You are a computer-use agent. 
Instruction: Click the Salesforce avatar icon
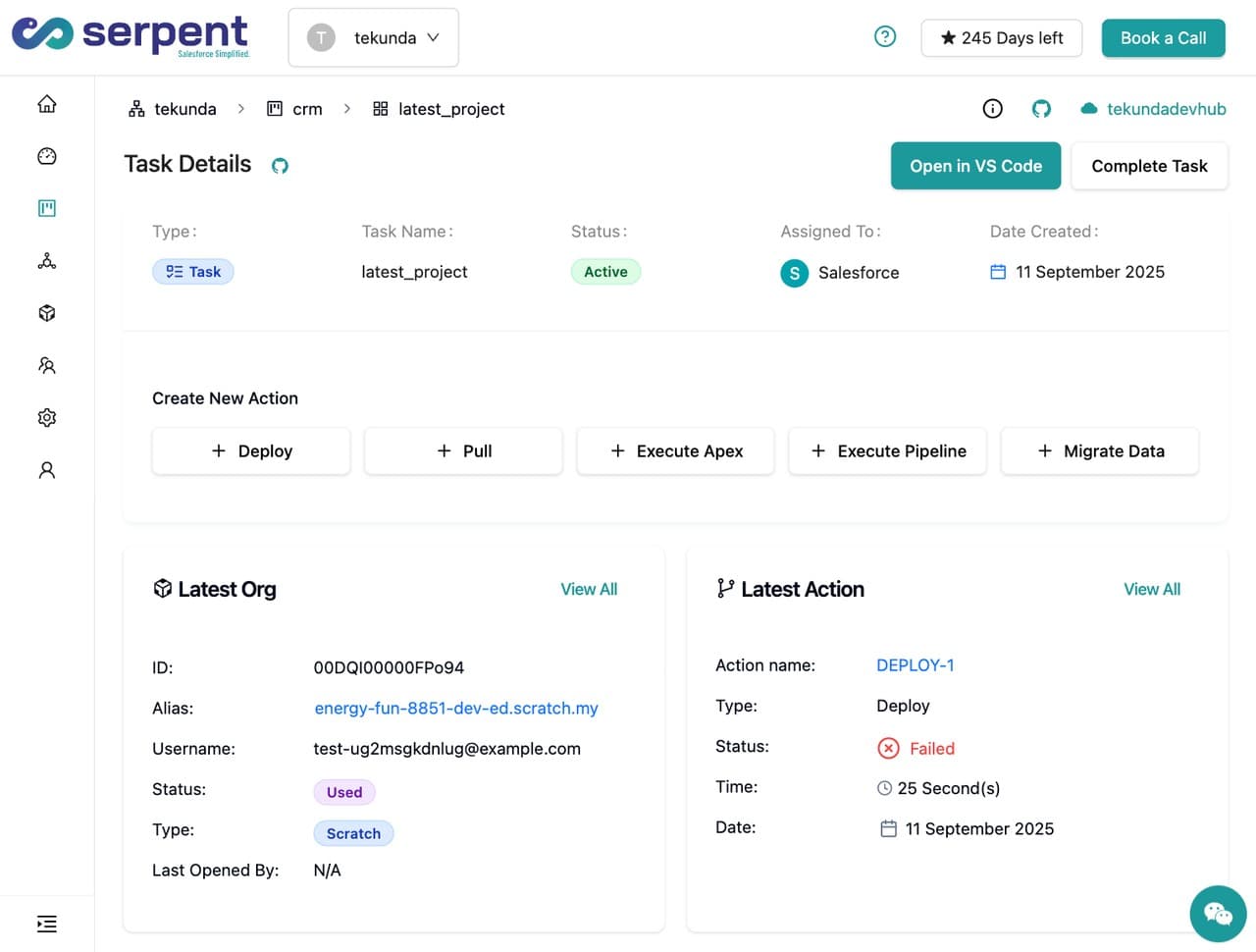[794, 273]
